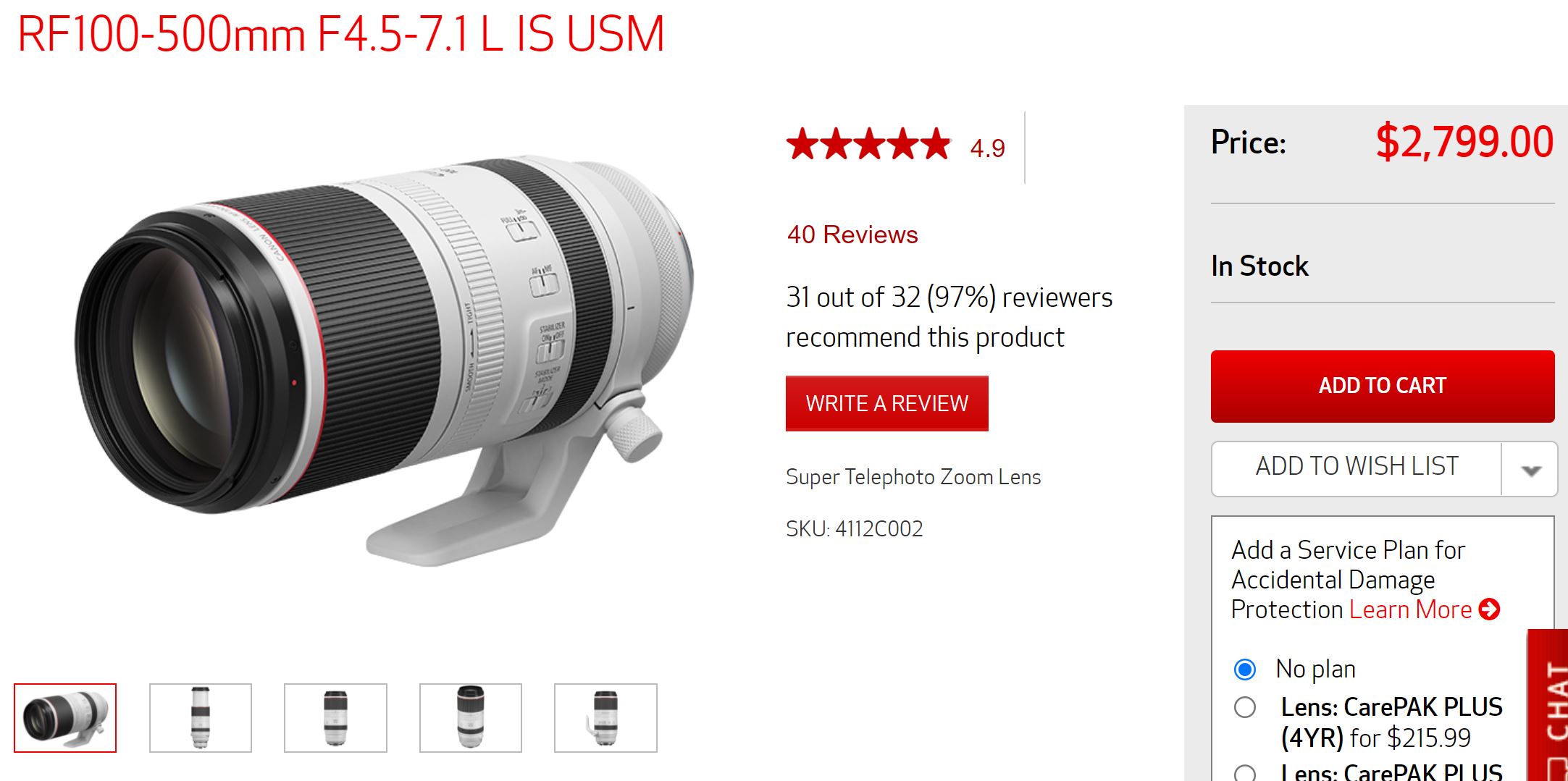Image resolution: width=1568 pixels, height=781 pixels.
Task: Expand the wish list dropdown arrow
Action: 1530,470
